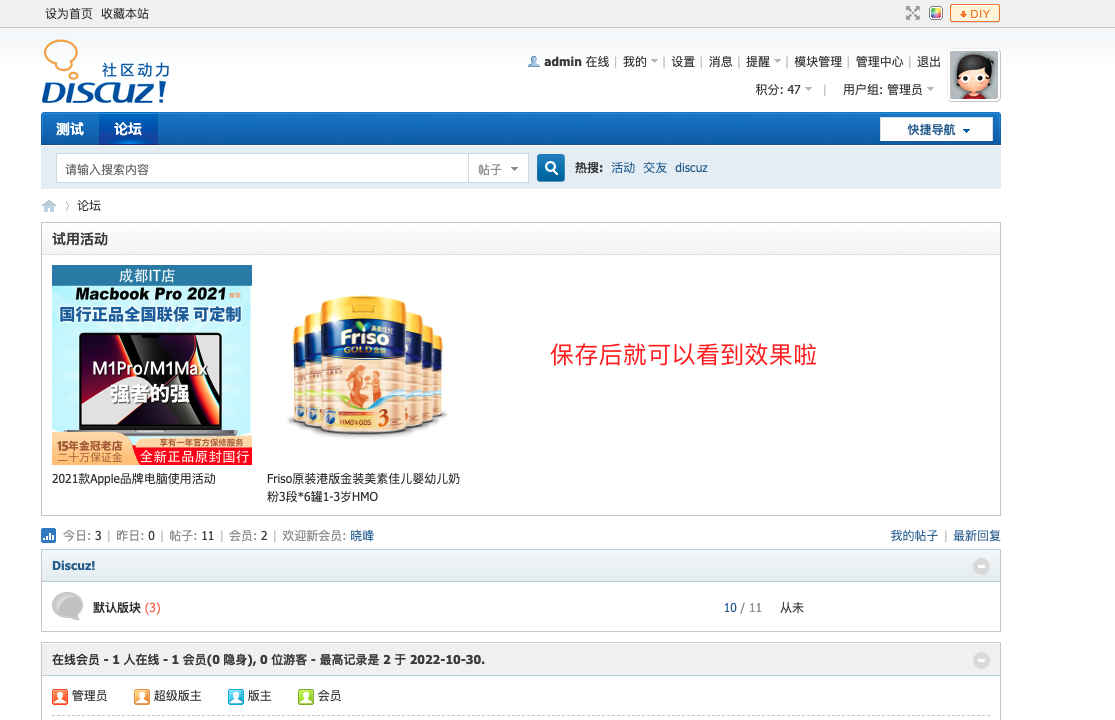Click the 退出 logout link
Image resolution: width=1115 pixels, height=720 pixels.
(929, 62)
